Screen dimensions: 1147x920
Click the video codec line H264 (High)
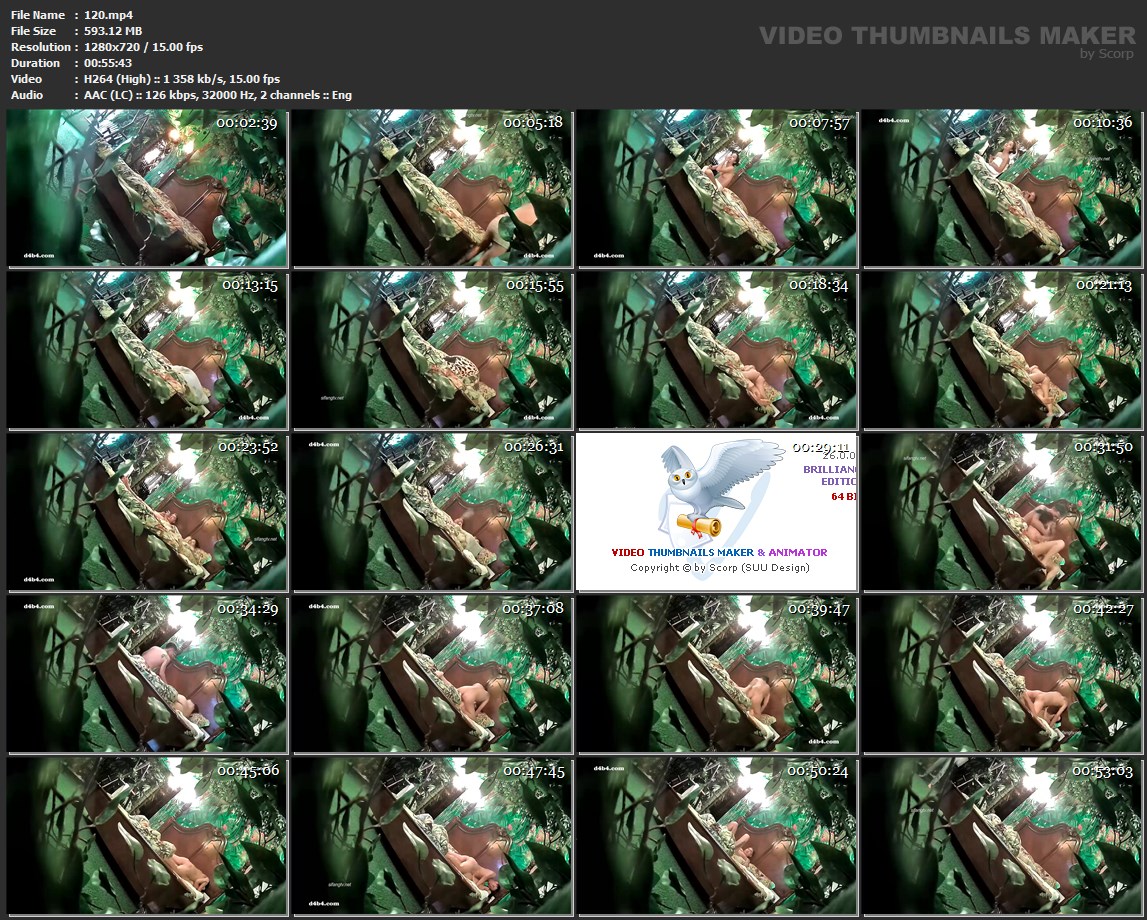pyautogui.click(x=182, y=79)
